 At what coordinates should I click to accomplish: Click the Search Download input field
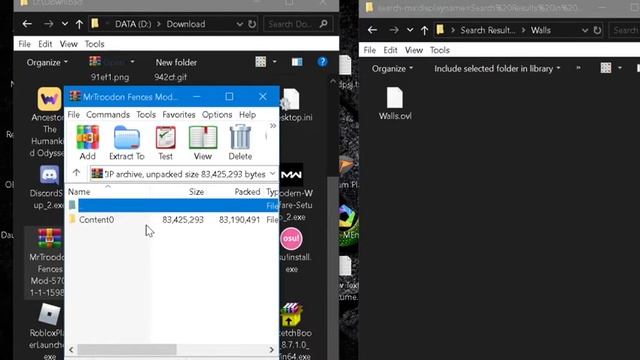pyautogui.click(x=298, y=24)
